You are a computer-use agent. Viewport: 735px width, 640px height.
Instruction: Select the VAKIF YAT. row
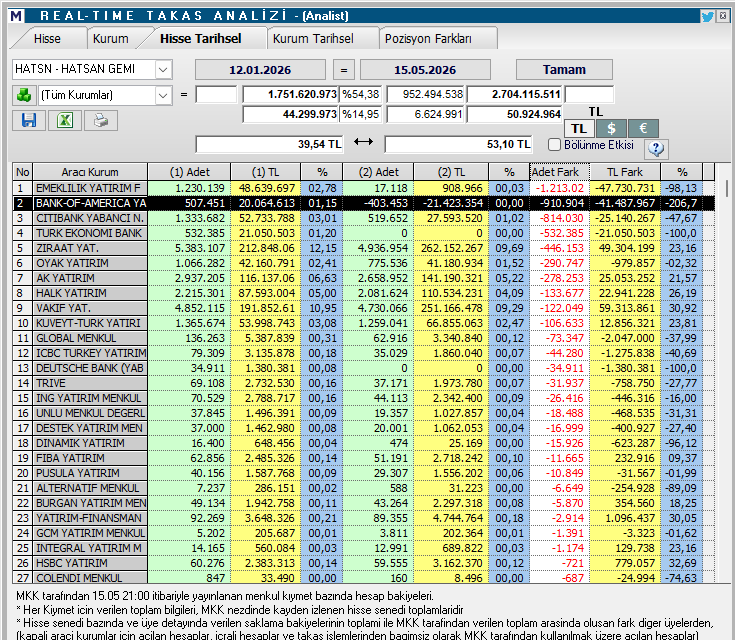pyautogui.click(x=363, y=308)
